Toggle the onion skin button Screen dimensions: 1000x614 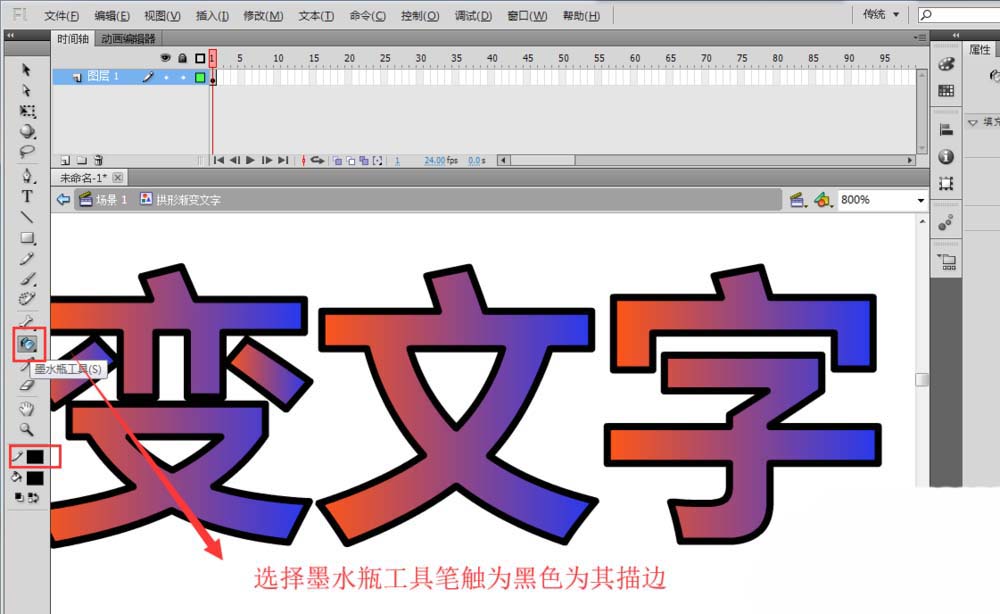pos(337,161)
